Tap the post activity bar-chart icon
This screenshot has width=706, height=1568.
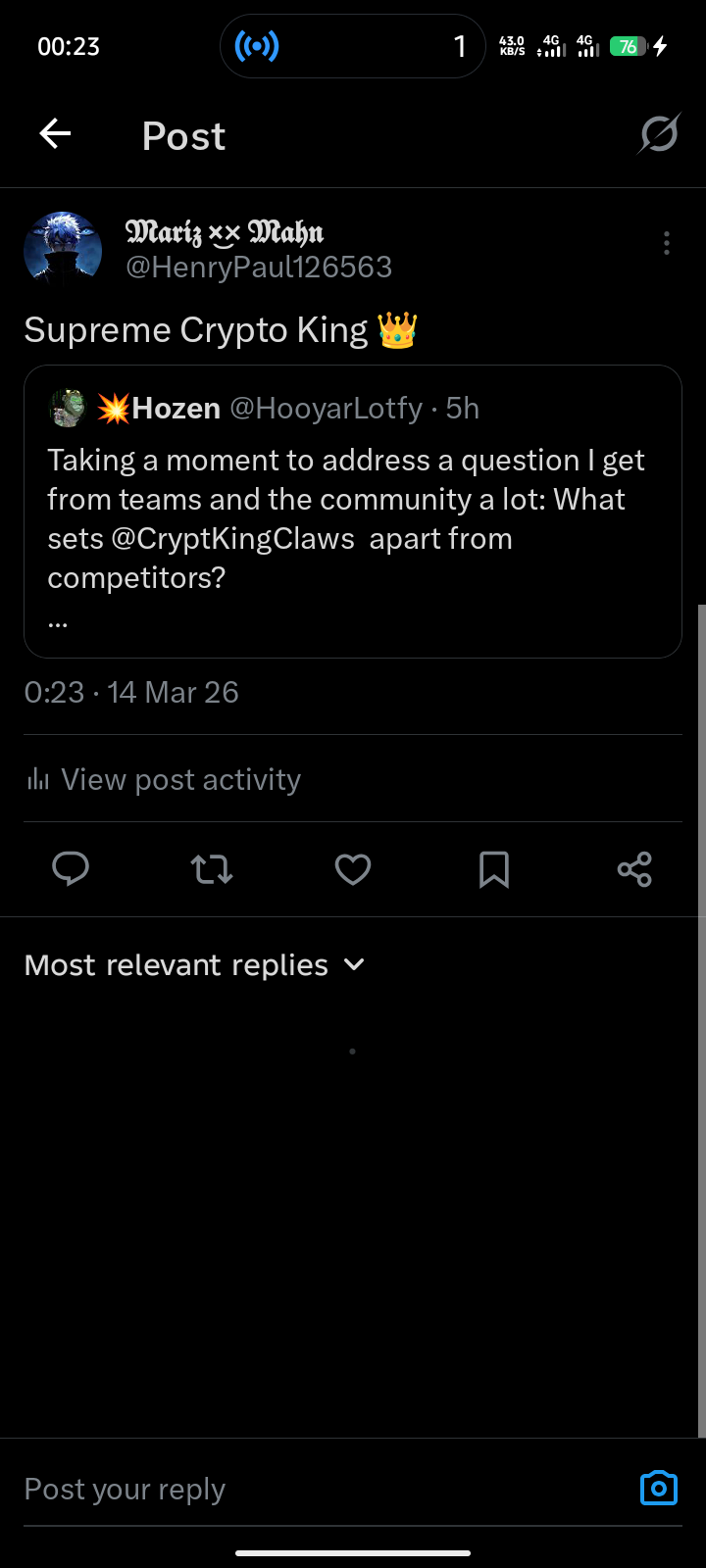point(38,779)
